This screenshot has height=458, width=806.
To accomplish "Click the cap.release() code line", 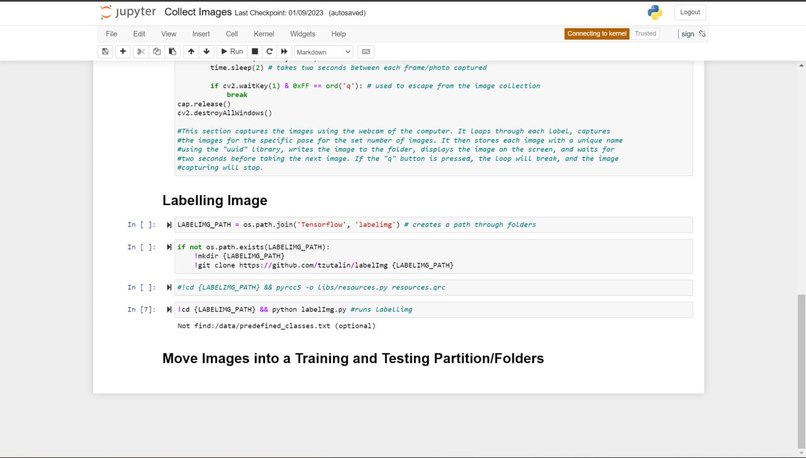I will (x=204, y=104).
